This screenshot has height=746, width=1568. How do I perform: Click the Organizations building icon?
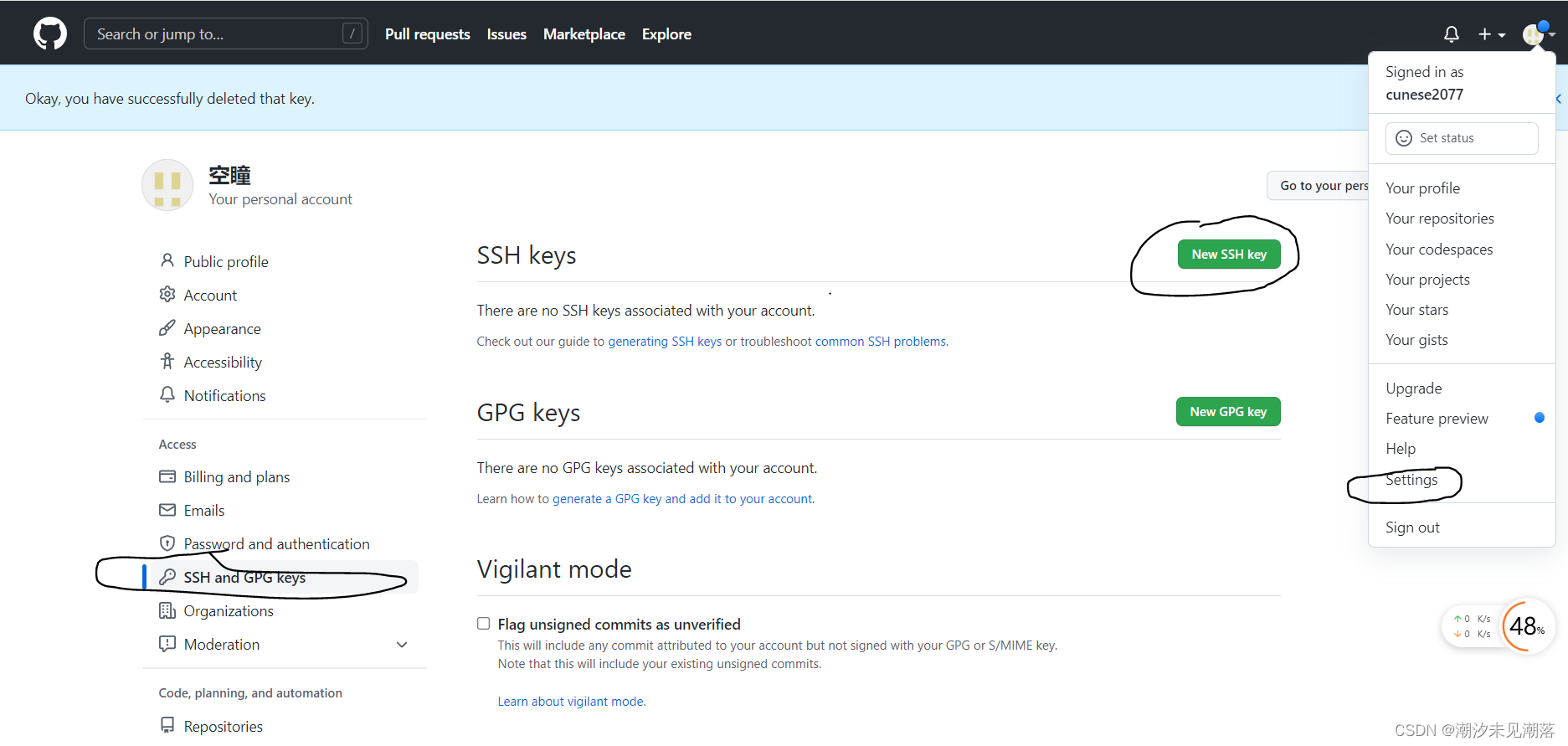[x=167, y=610]
